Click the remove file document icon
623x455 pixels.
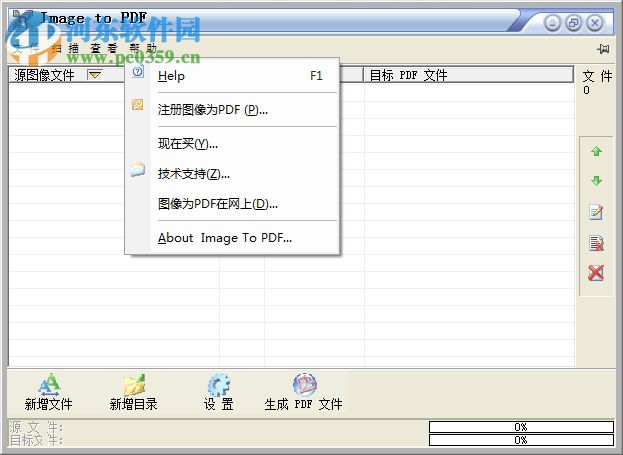[x=596, y=243]
